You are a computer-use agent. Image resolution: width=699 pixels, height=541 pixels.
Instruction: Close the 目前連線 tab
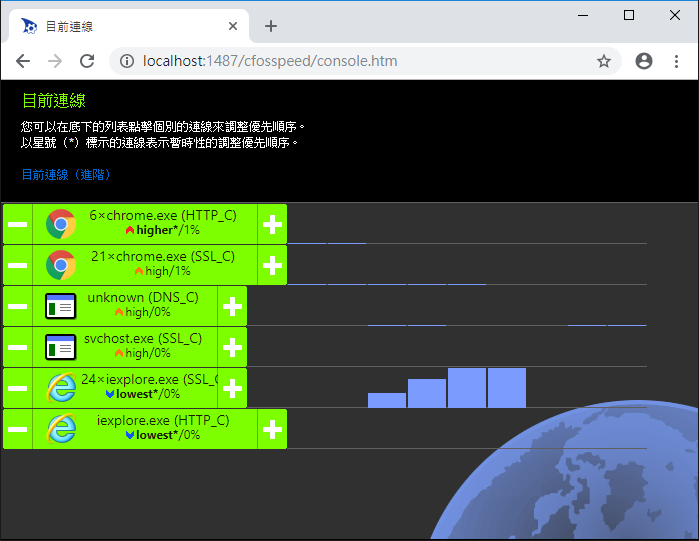pyautogui.click(x=233, y=26)
